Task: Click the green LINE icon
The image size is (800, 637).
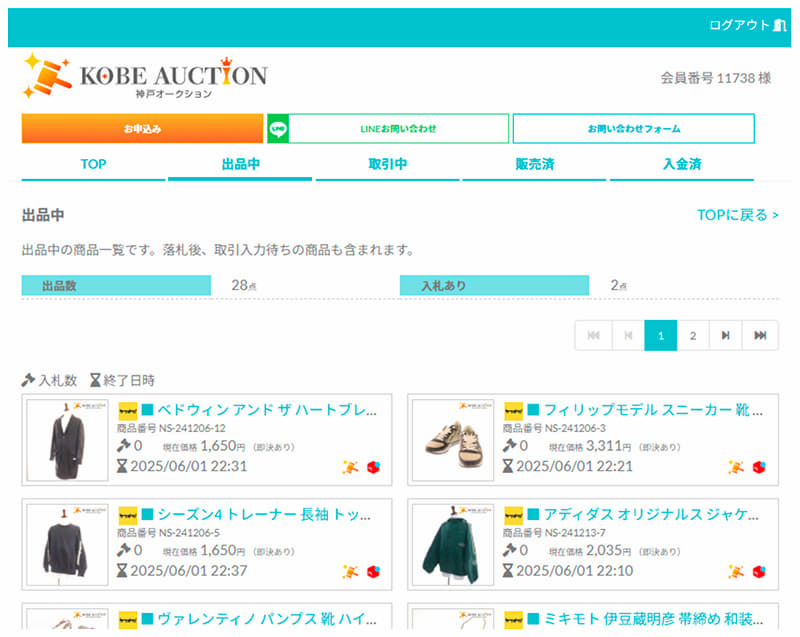Action: click(278, 129)
